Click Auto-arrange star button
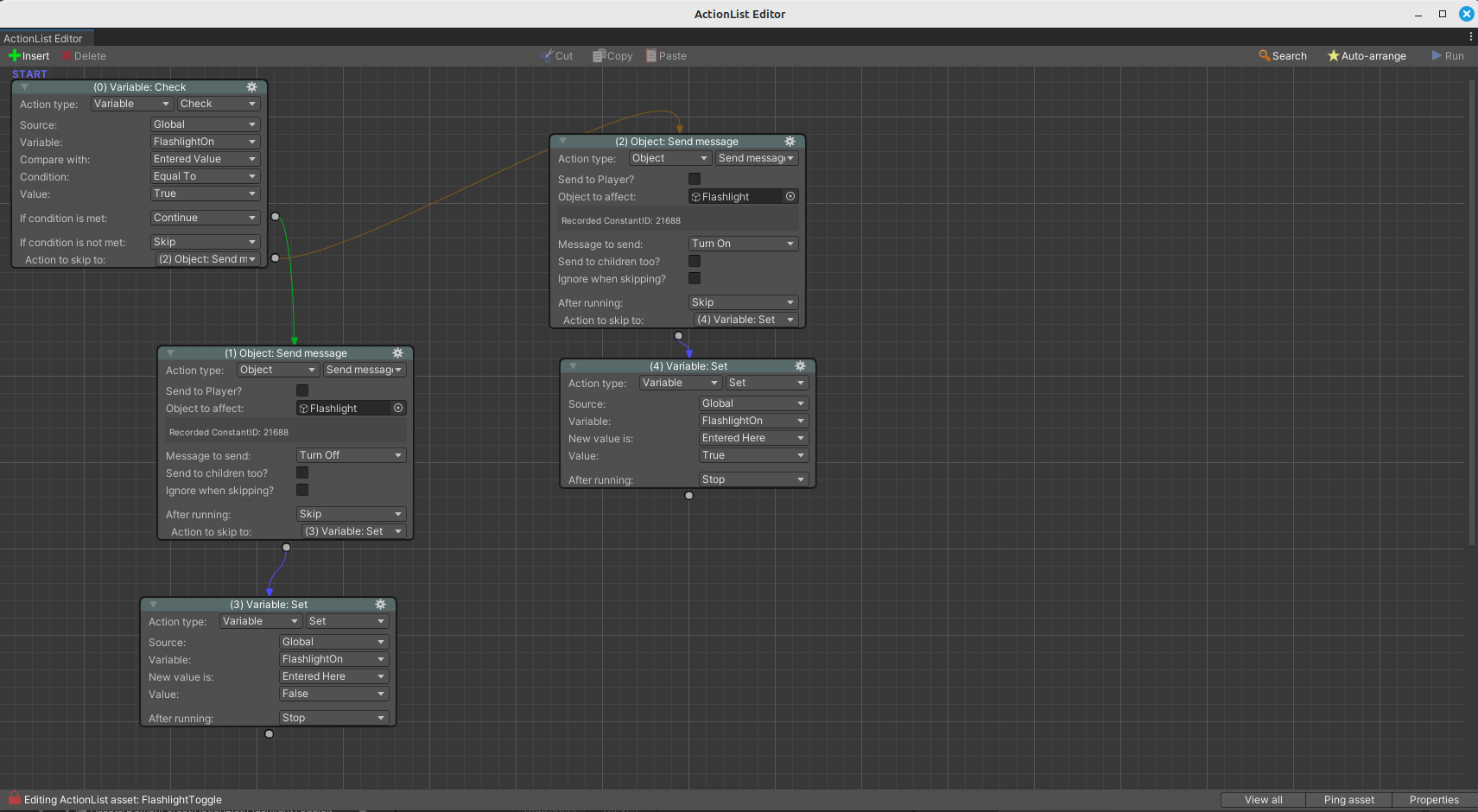This screenshot has width=1478, height=812. click(1367, 56)
